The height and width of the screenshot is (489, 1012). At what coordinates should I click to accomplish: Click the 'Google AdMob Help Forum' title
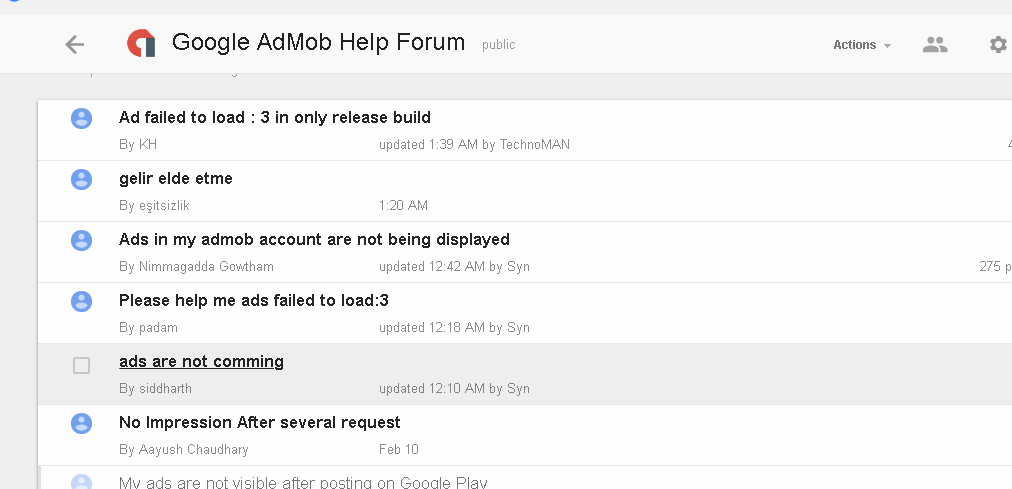(x=318, y=43)
